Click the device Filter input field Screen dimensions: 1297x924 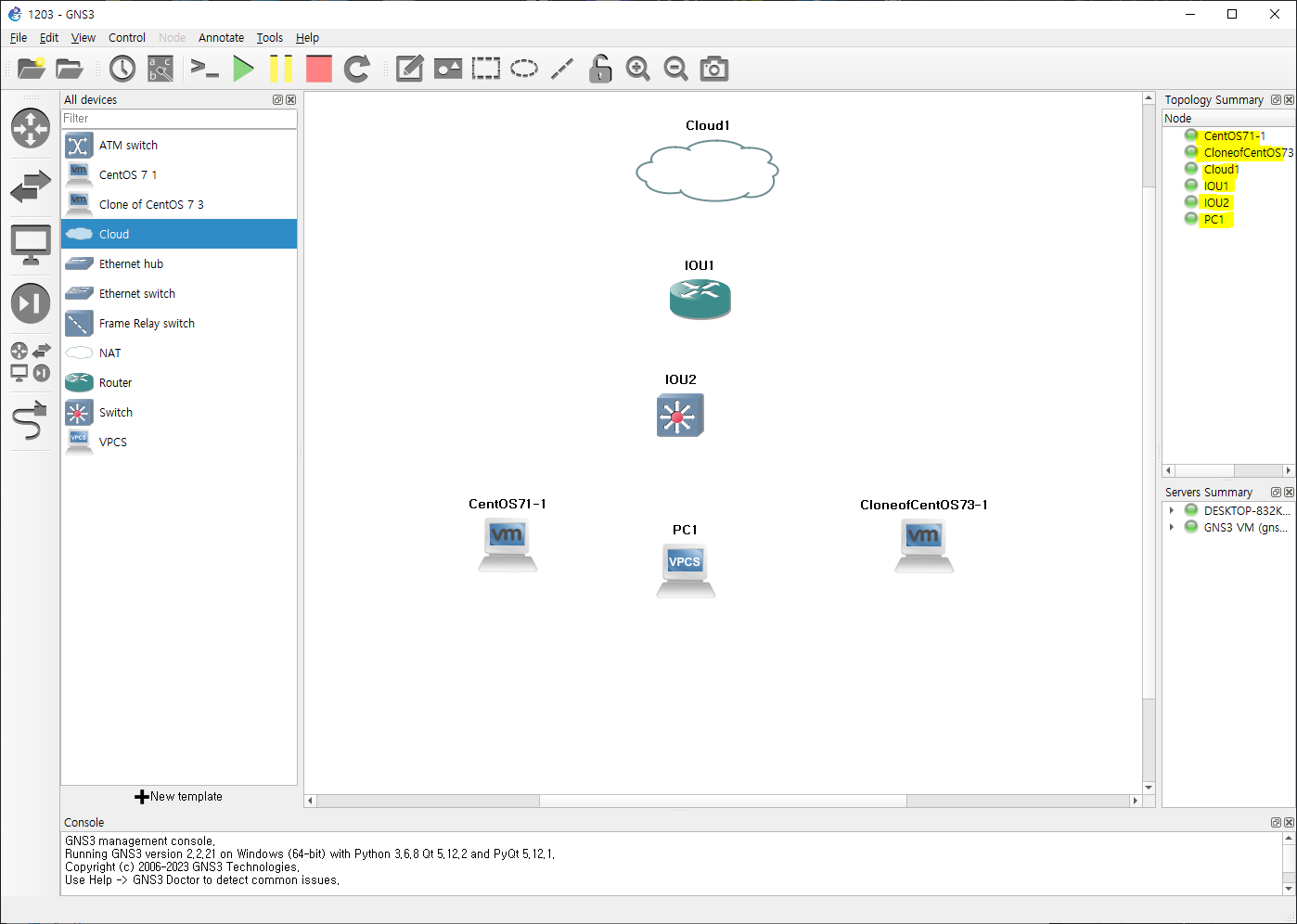click(179, 119)
